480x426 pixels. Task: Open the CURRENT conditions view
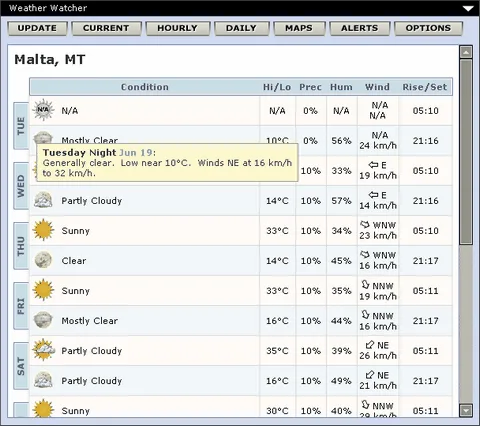(106, 28)
